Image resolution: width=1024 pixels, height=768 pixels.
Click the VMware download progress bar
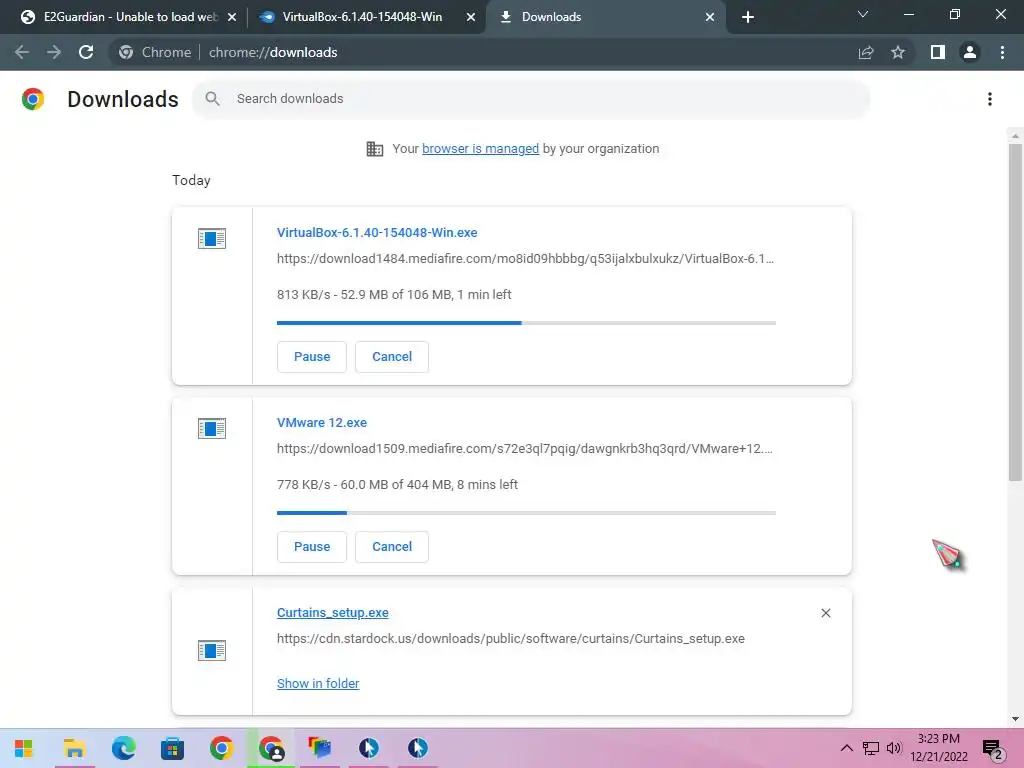tap(526, 513)
